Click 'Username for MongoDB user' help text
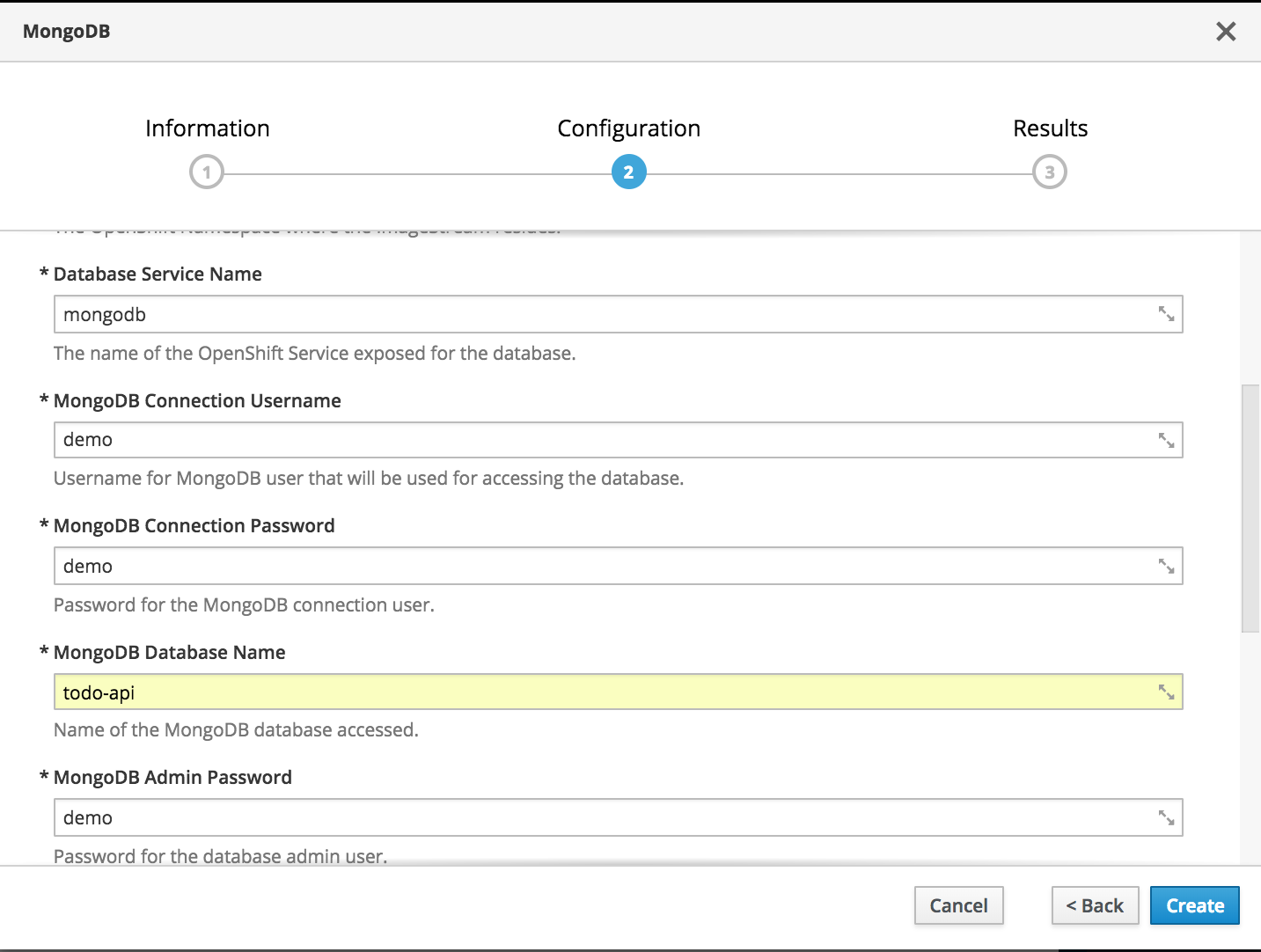 pos(369,479)
